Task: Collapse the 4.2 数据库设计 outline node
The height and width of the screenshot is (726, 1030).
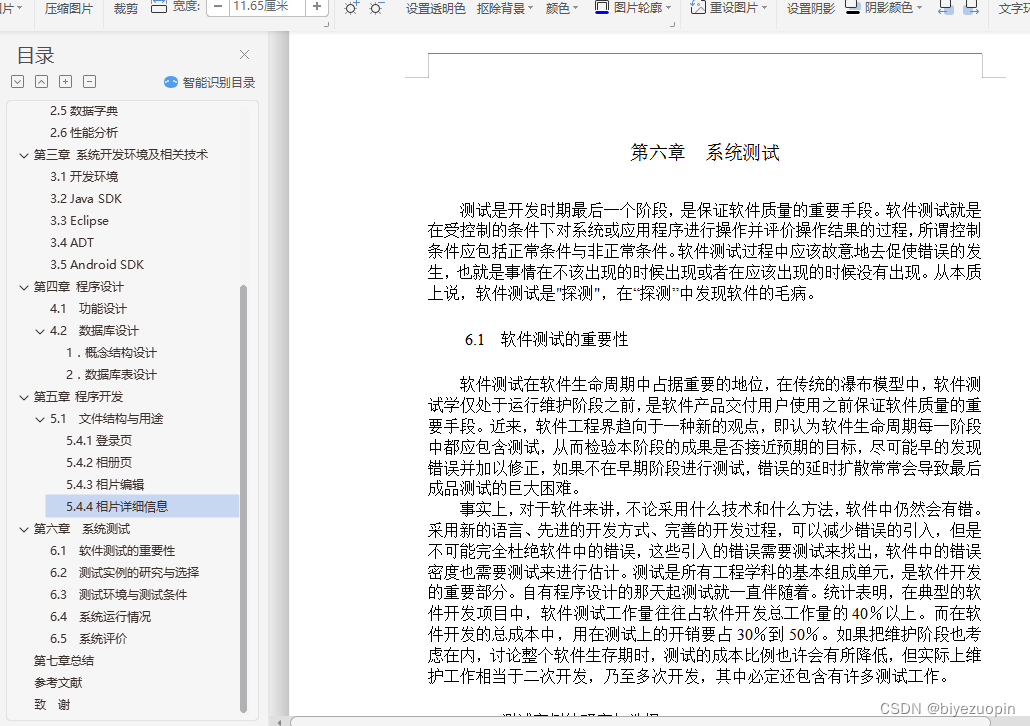Action: [40, 331]
